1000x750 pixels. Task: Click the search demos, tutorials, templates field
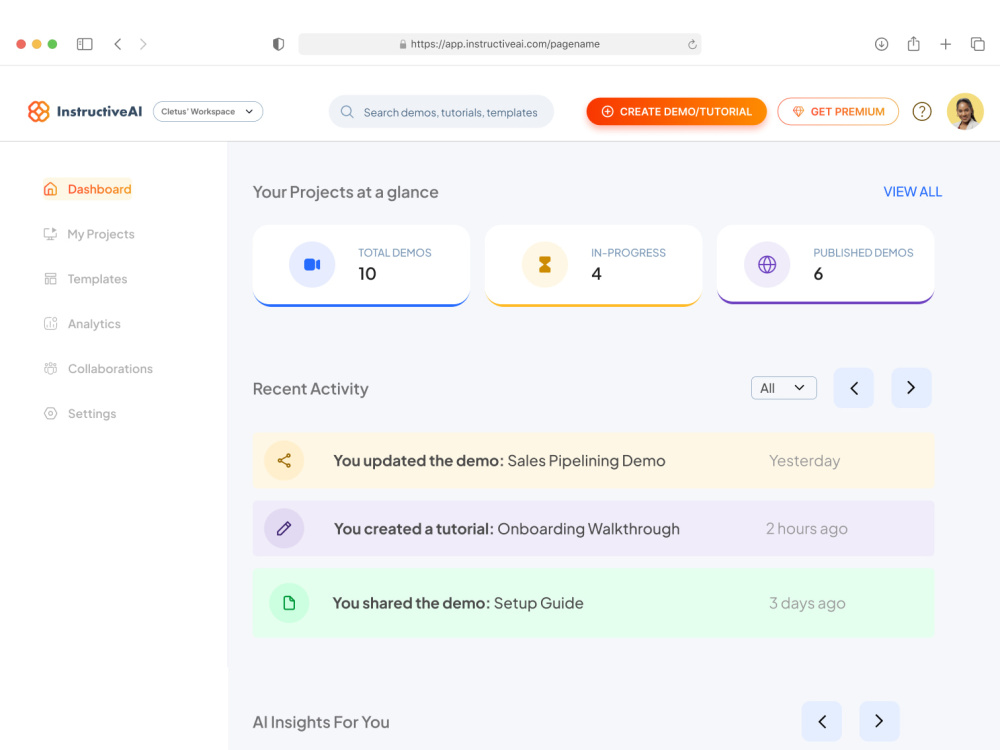[441, 112]
